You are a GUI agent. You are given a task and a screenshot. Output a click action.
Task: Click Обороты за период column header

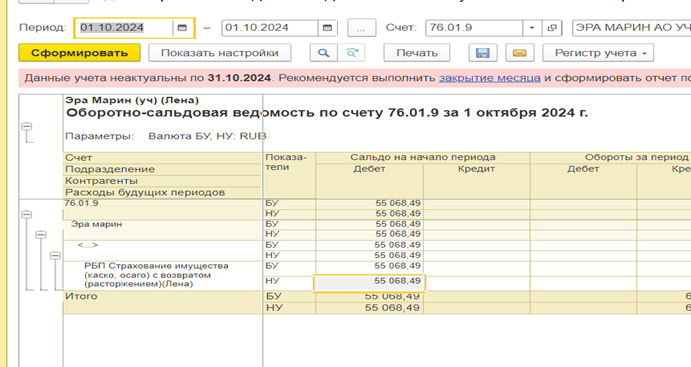pyautogui.click(x=636, y=157)
